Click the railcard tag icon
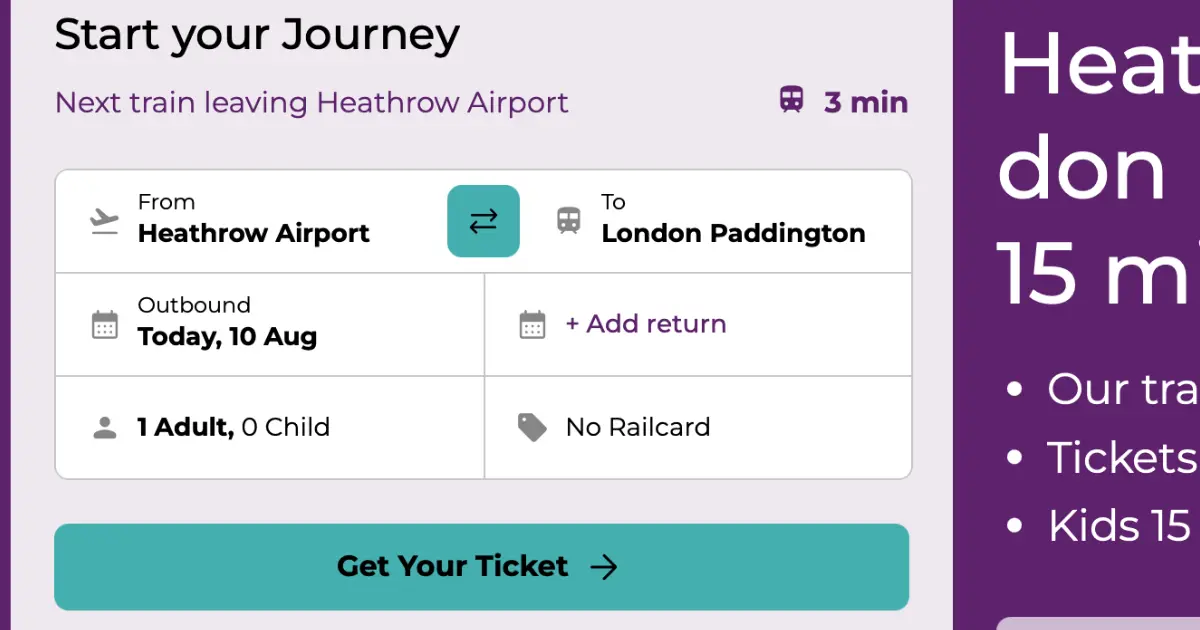1200x630 pixels. point(532,427)
